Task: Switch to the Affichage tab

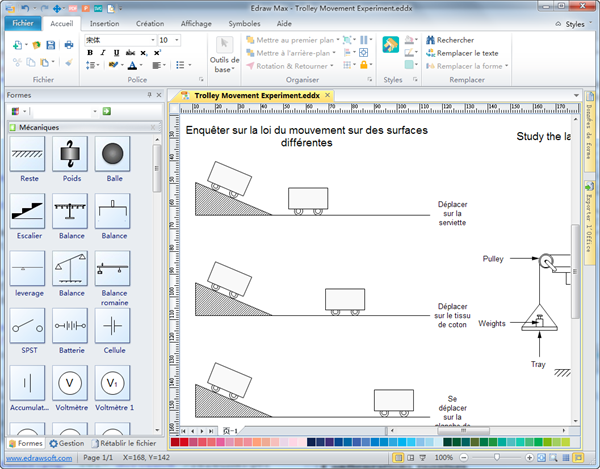Action: [195, 22]
